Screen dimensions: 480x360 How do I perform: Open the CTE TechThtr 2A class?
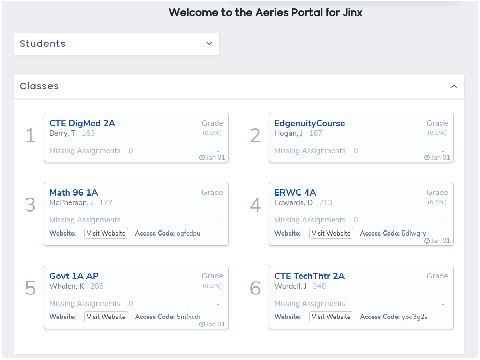tap(310, 276)
